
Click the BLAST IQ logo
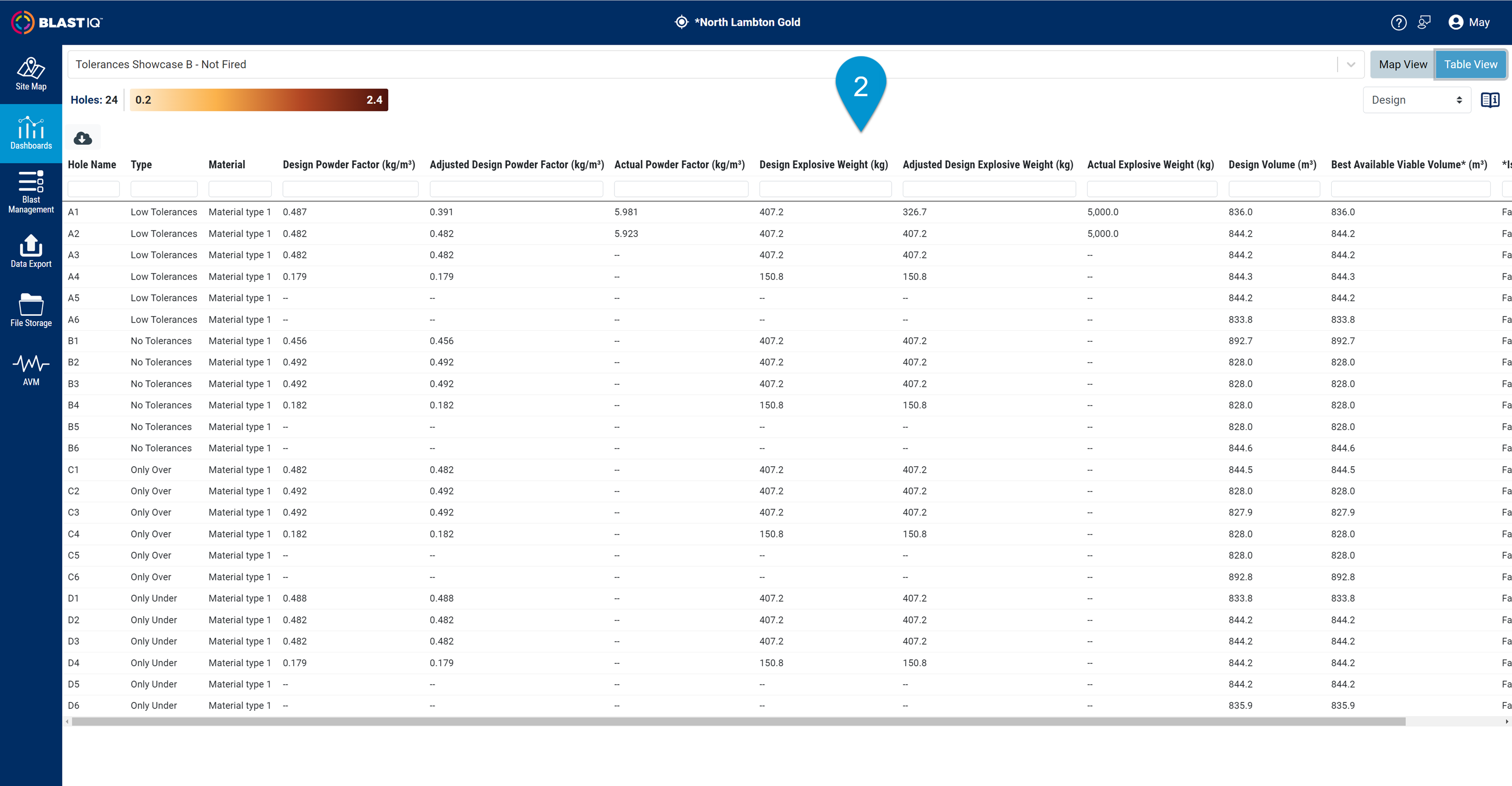[x=56, y=22]
